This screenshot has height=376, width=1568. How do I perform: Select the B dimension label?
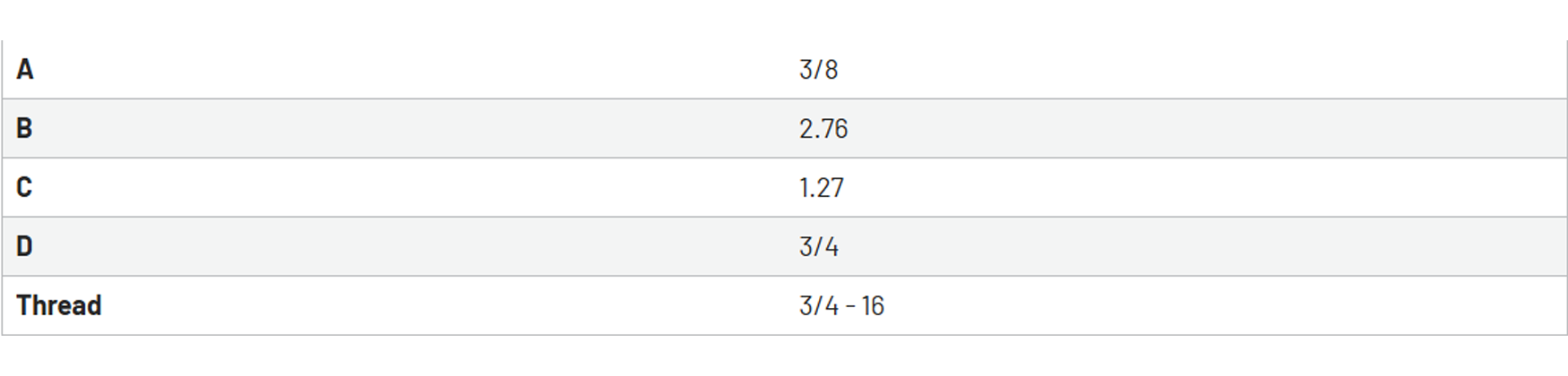pyautogui.click(x=24, y=128)
